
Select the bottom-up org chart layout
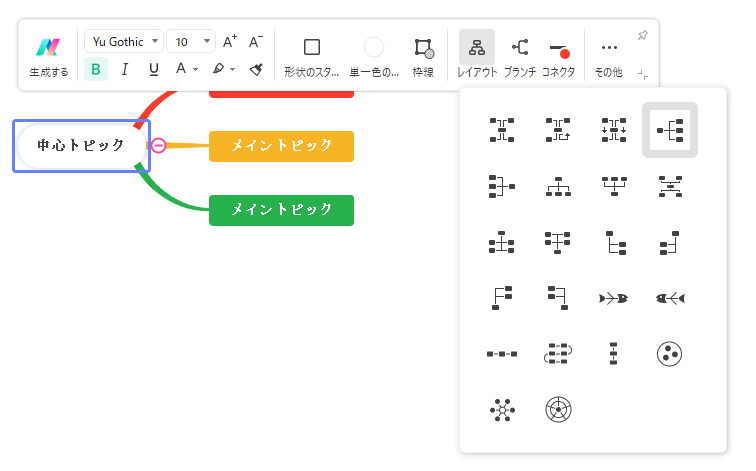614,186
